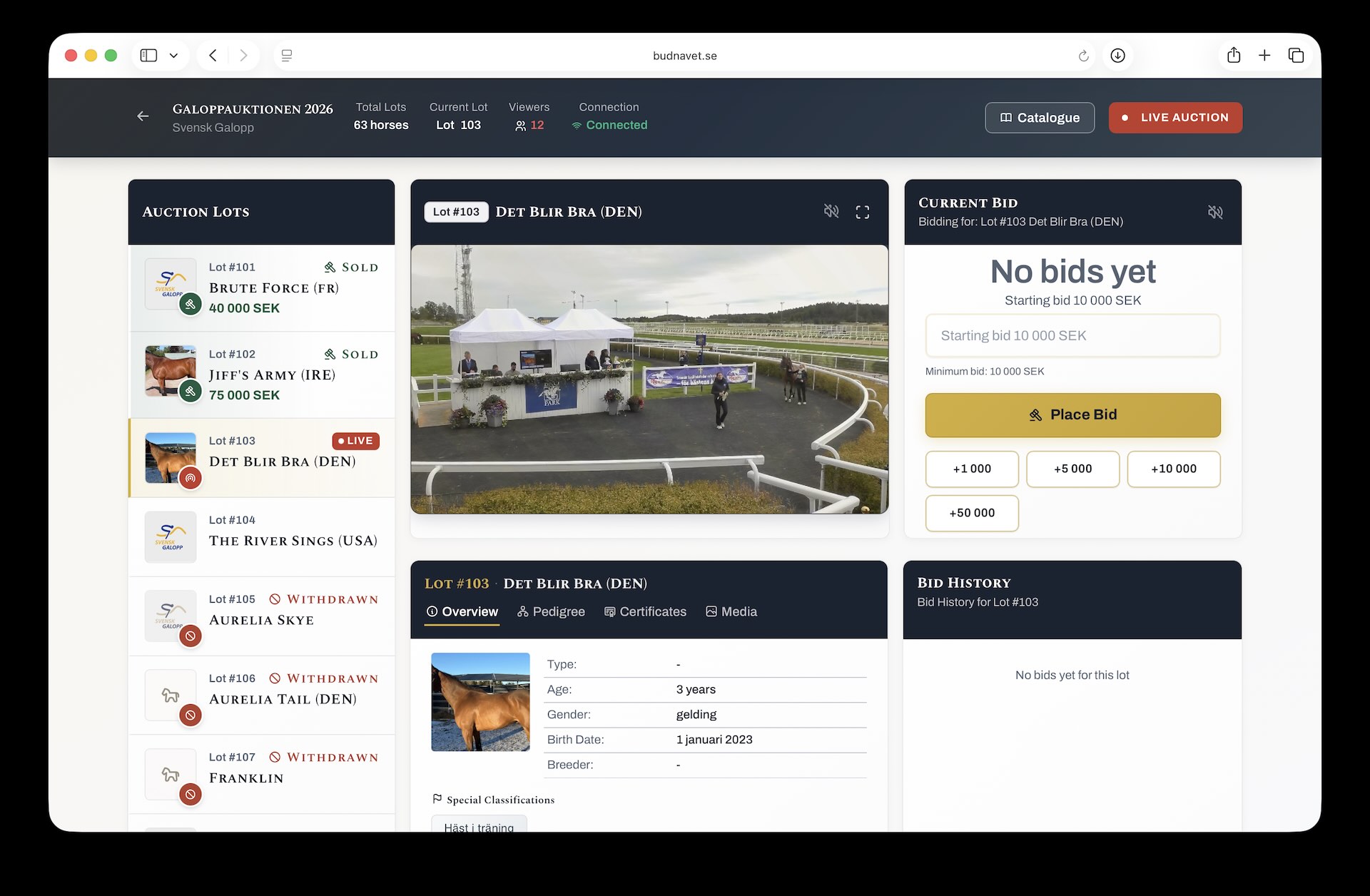
Task: Select withdrawn Lot #105 Aurelia Skye
Action: click(x=262, y=616)
